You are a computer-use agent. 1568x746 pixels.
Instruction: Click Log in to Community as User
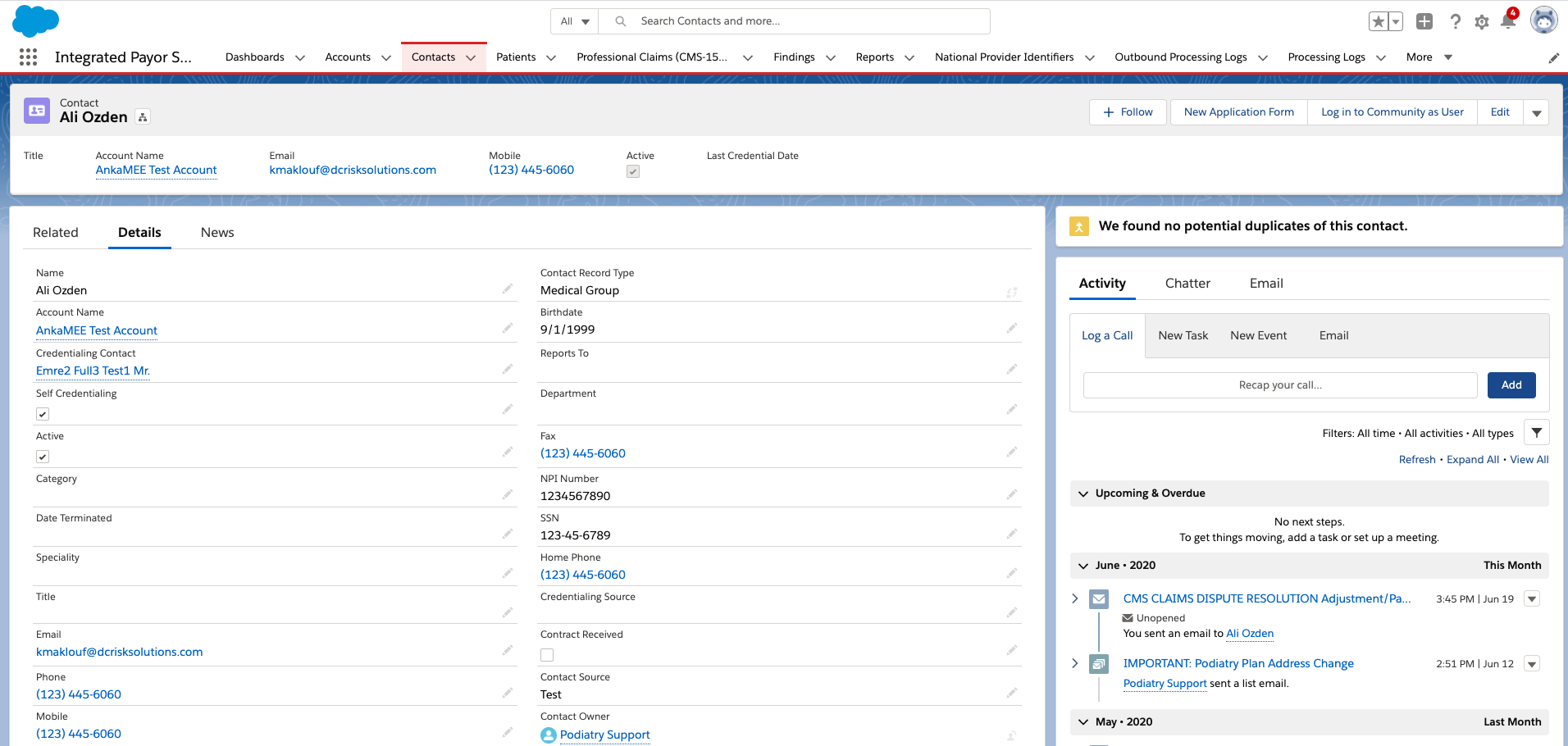[1393, 112]
